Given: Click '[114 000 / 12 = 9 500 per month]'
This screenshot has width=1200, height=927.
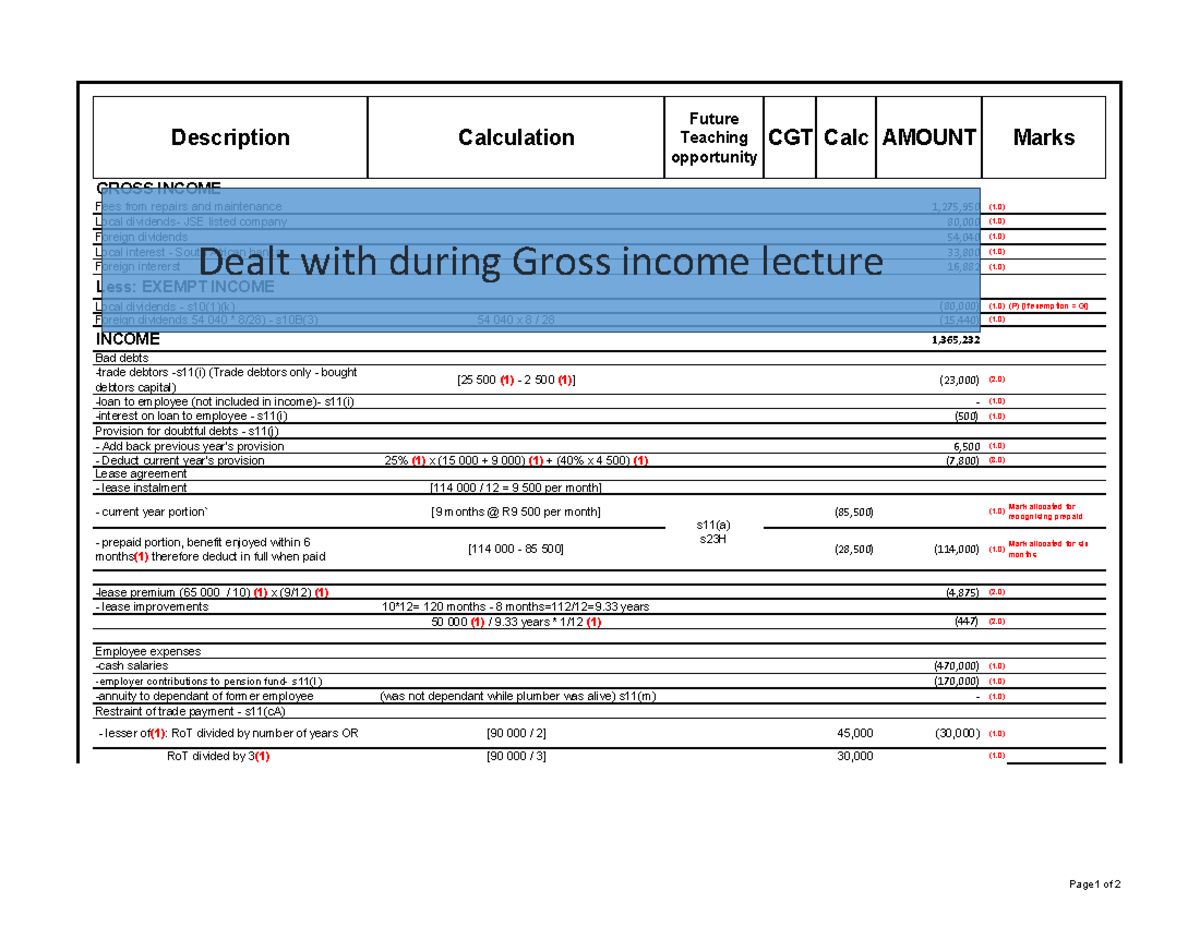Looking at the screenshot, I should pos(516,489).
